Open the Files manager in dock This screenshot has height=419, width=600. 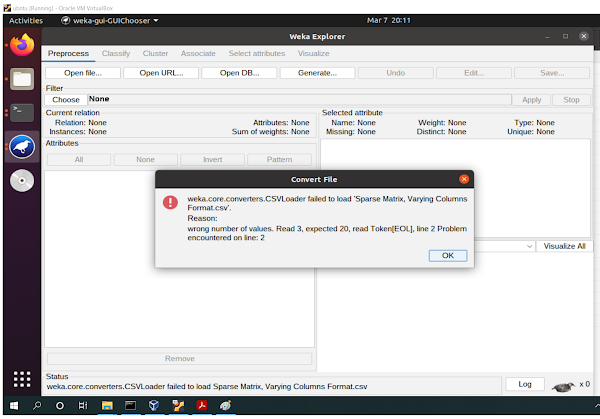pyautogui.click(x=22, y=79)
